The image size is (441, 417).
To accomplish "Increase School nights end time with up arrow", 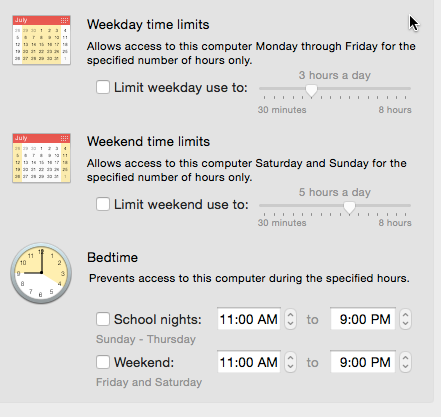I will pos(405,315).
